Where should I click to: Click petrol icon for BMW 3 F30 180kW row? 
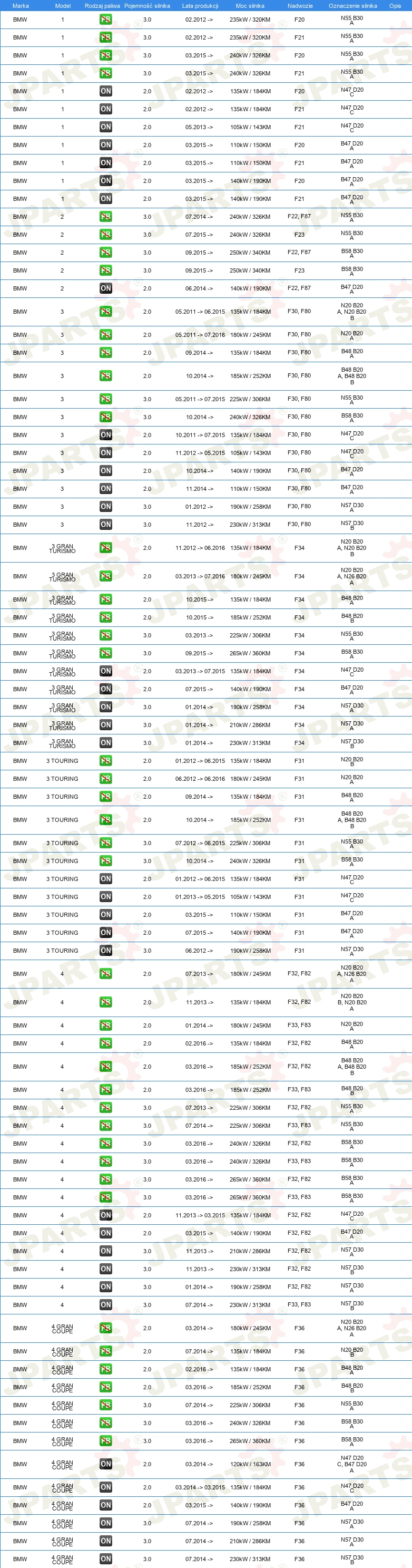pyautogui.click(x=105, y=335)
